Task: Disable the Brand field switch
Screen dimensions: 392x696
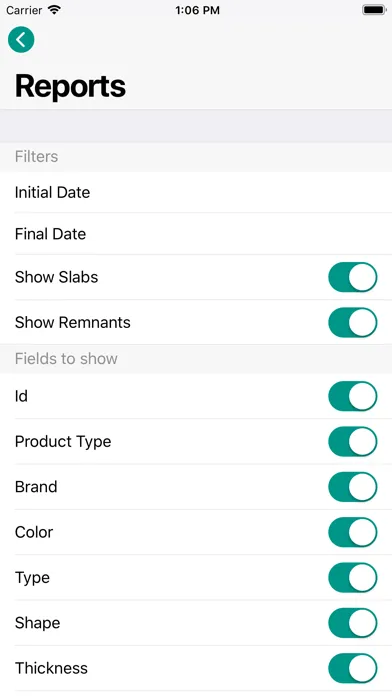Action: coord(352,486)
